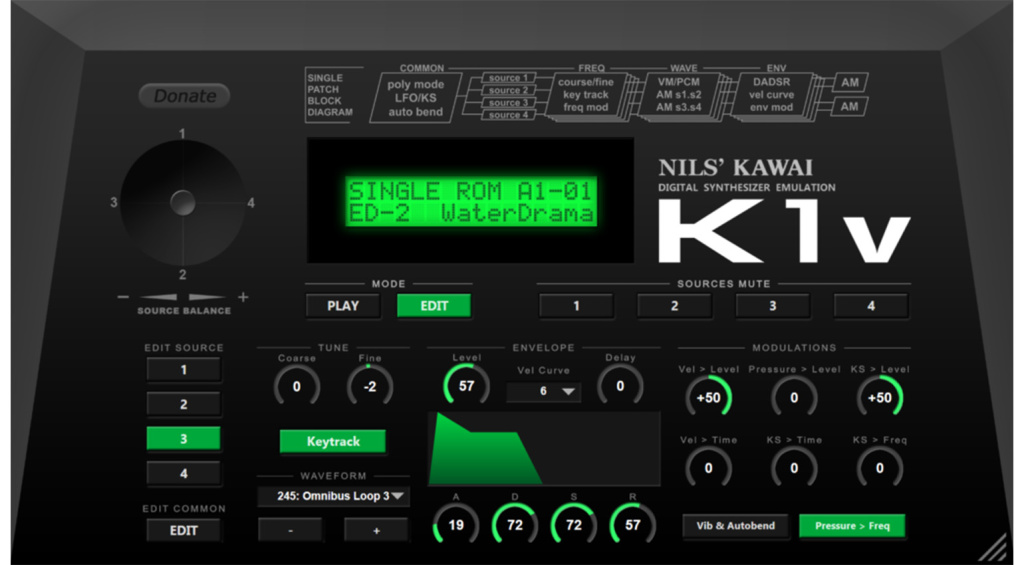Viewport: 1024px width, 565px height.
Task: Click the Attack knob showing 19
Action: (456, 525)
